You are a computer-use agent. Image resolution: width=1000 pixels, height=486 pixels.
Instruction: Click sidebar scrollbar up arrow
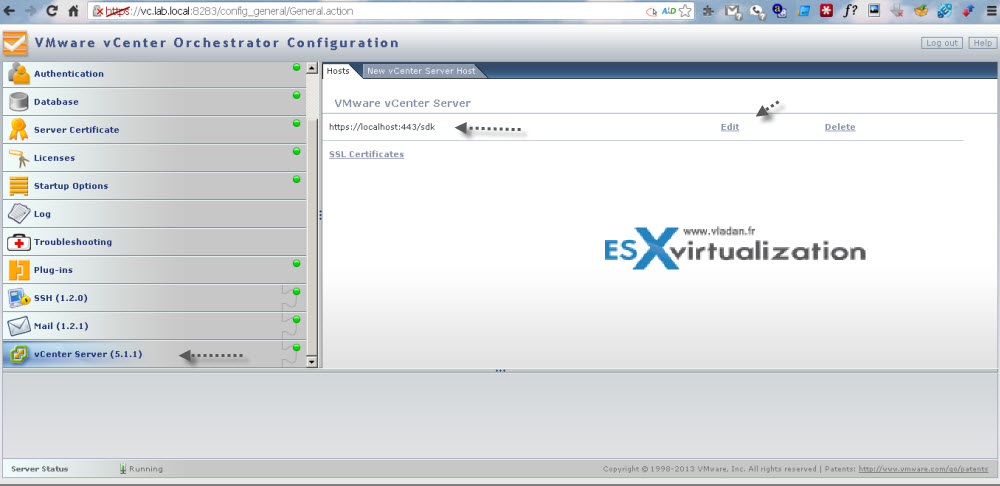[312, 67]
